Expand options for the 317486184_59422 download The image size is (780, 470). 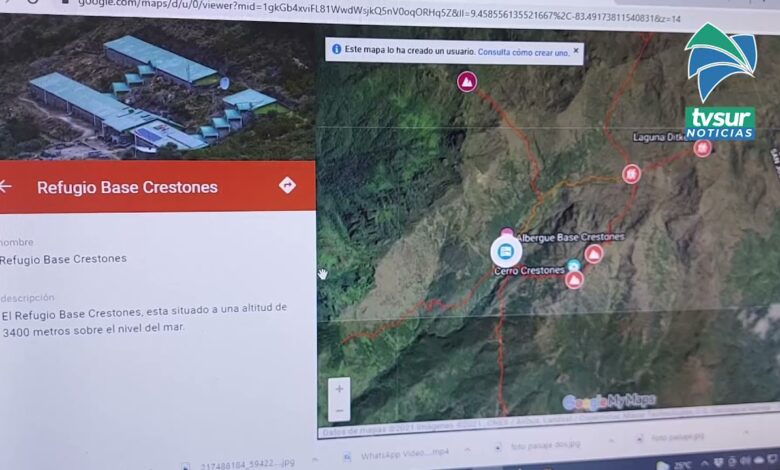tap(314, 460)
